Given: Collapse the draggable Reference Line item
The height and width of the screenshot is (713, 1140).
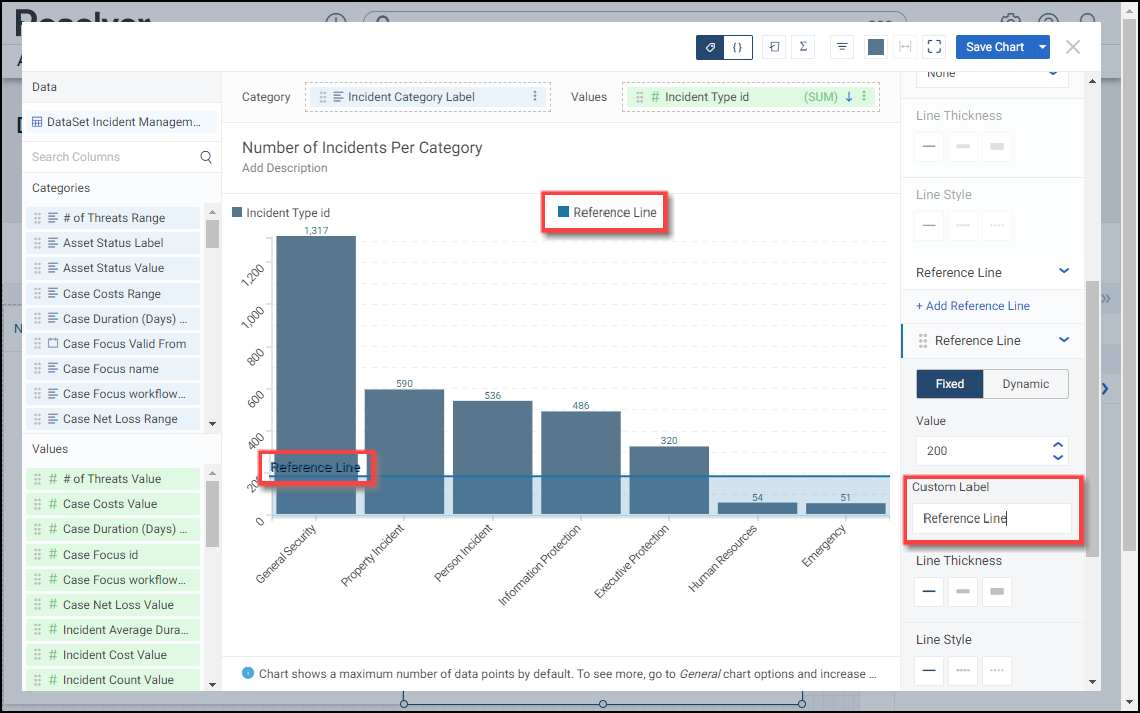Looking at the screenshot, I should pyautogui.click(x=1064, y=341).
